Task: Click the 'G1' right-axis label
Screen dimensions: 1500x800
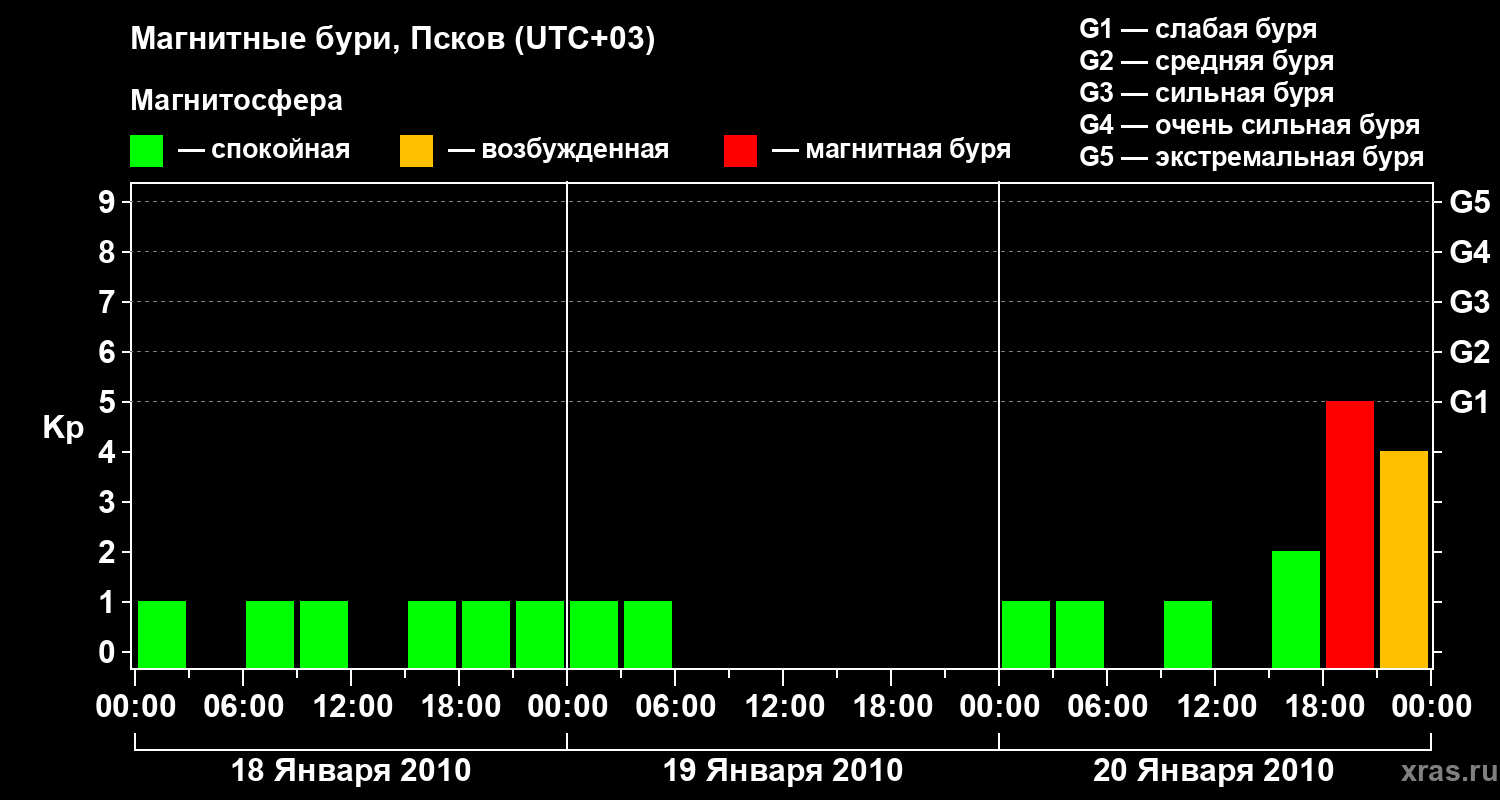Action: (x=1470, y=402)
